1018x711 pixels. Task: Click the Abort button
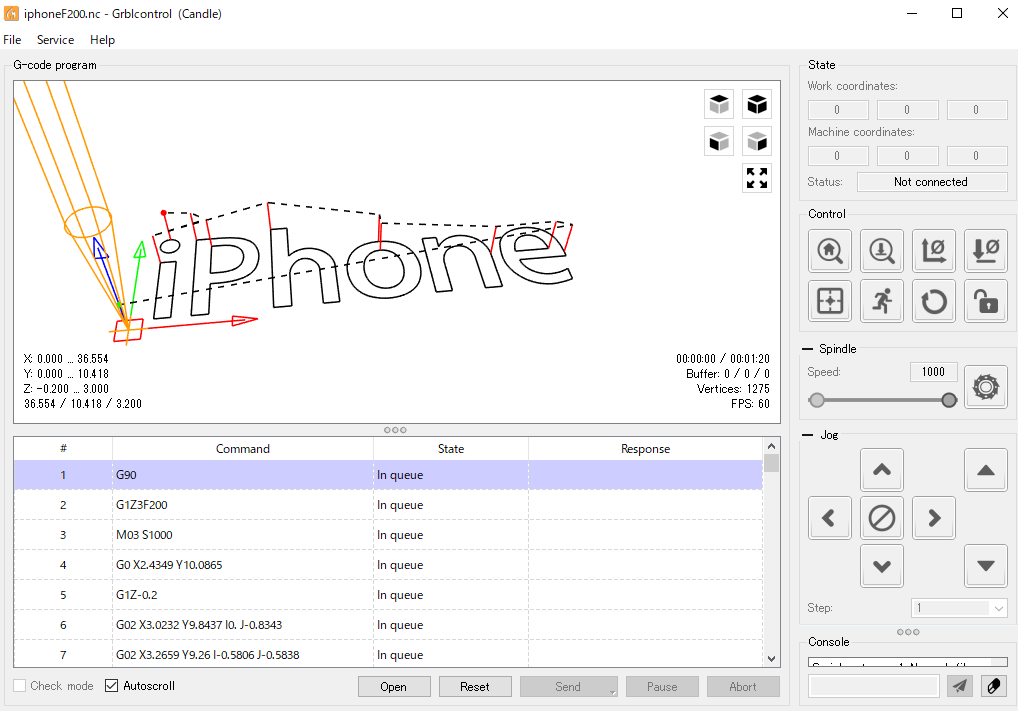click(x=743, y=686)
